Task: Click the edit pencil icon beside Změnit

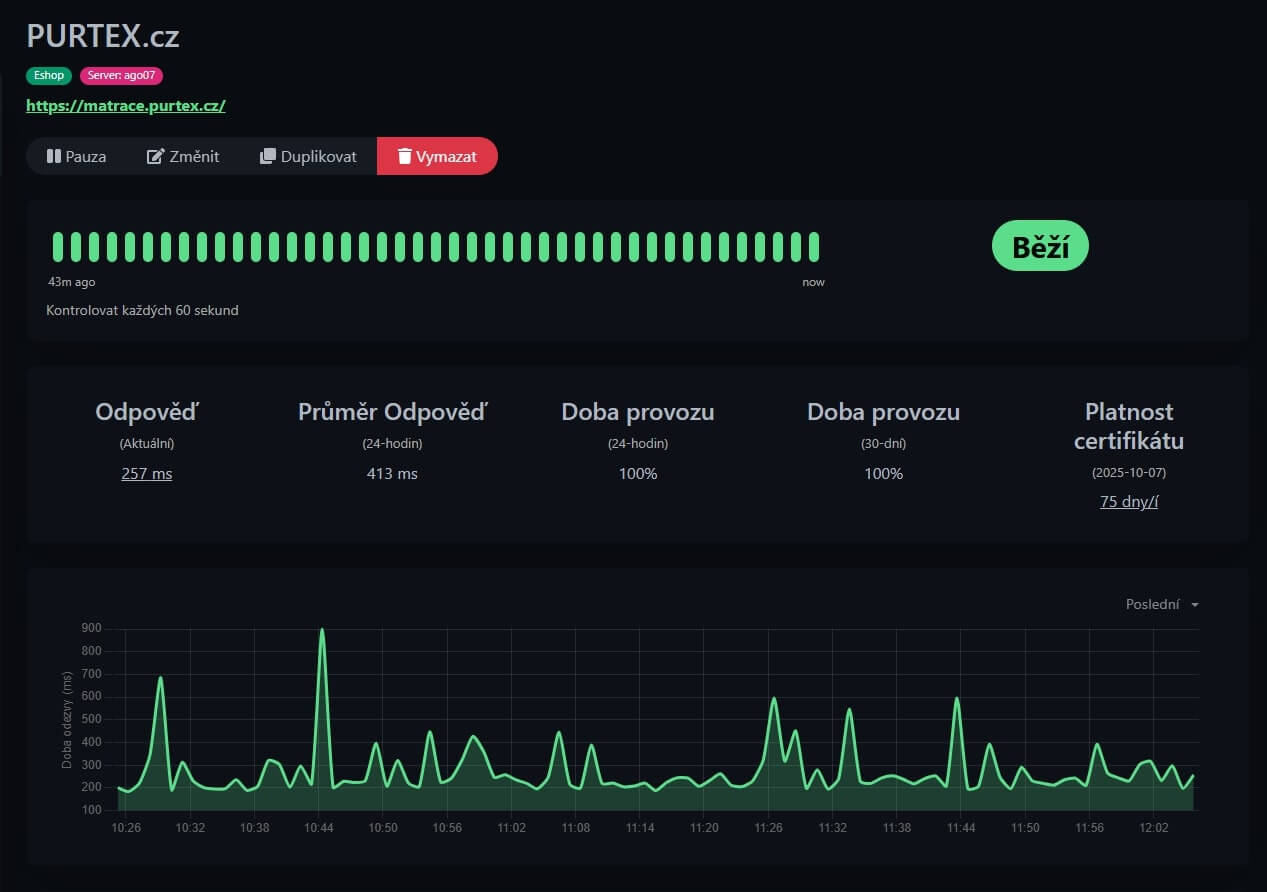Action: (x=155, y=156)
